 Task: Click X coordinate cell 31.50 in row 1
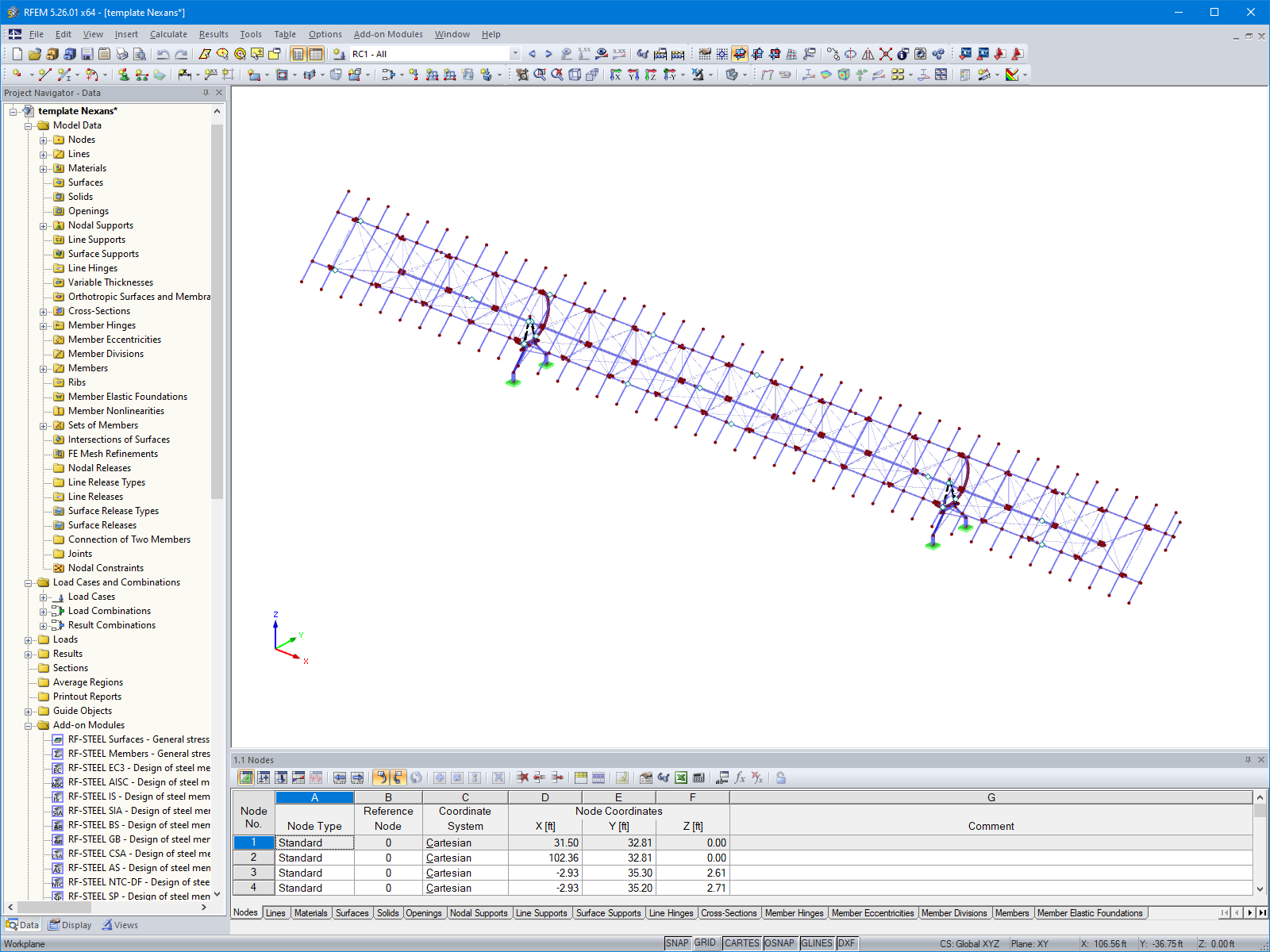pos(545,843)
